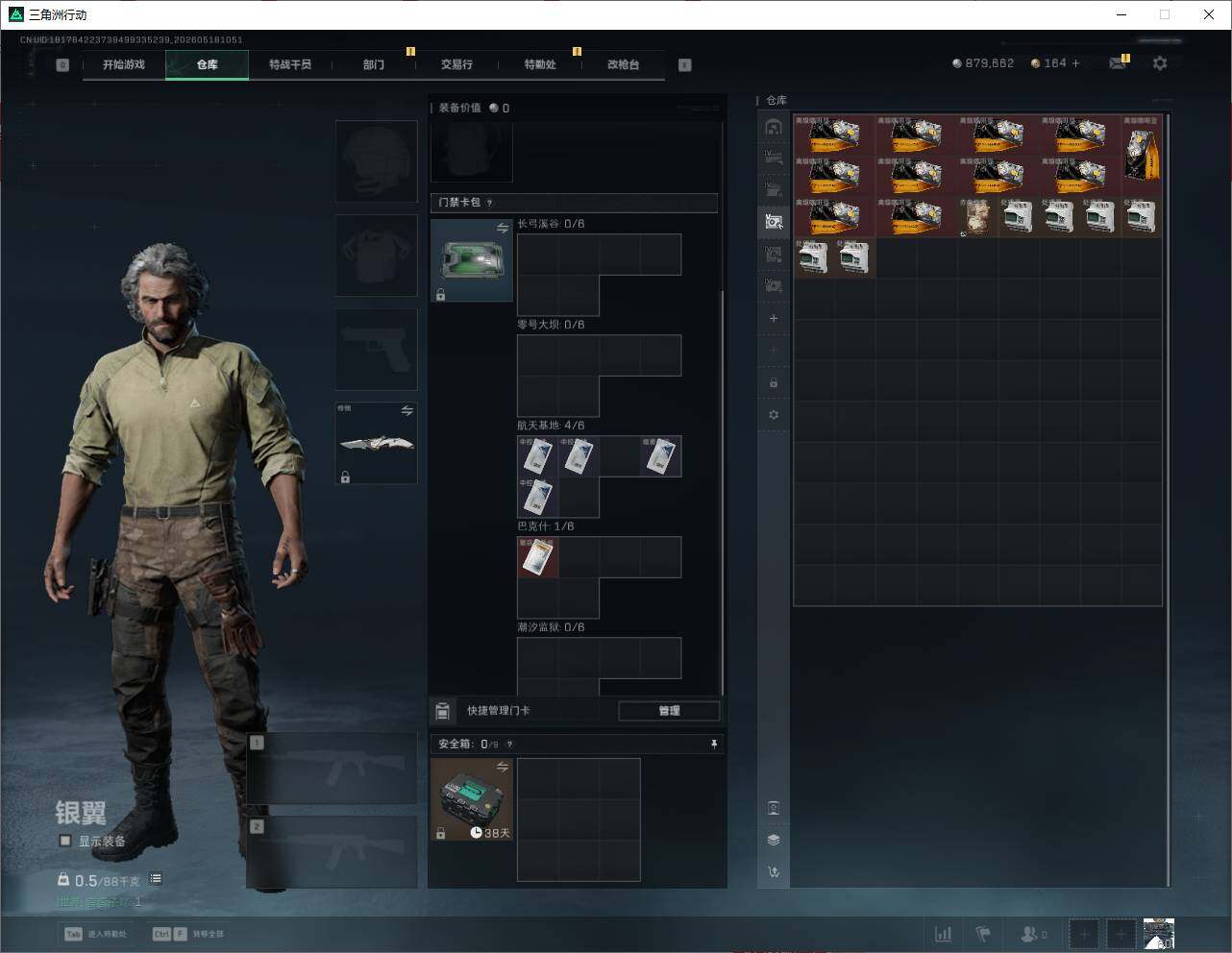Switch to the 特战干员 tab

pos(290,64)
